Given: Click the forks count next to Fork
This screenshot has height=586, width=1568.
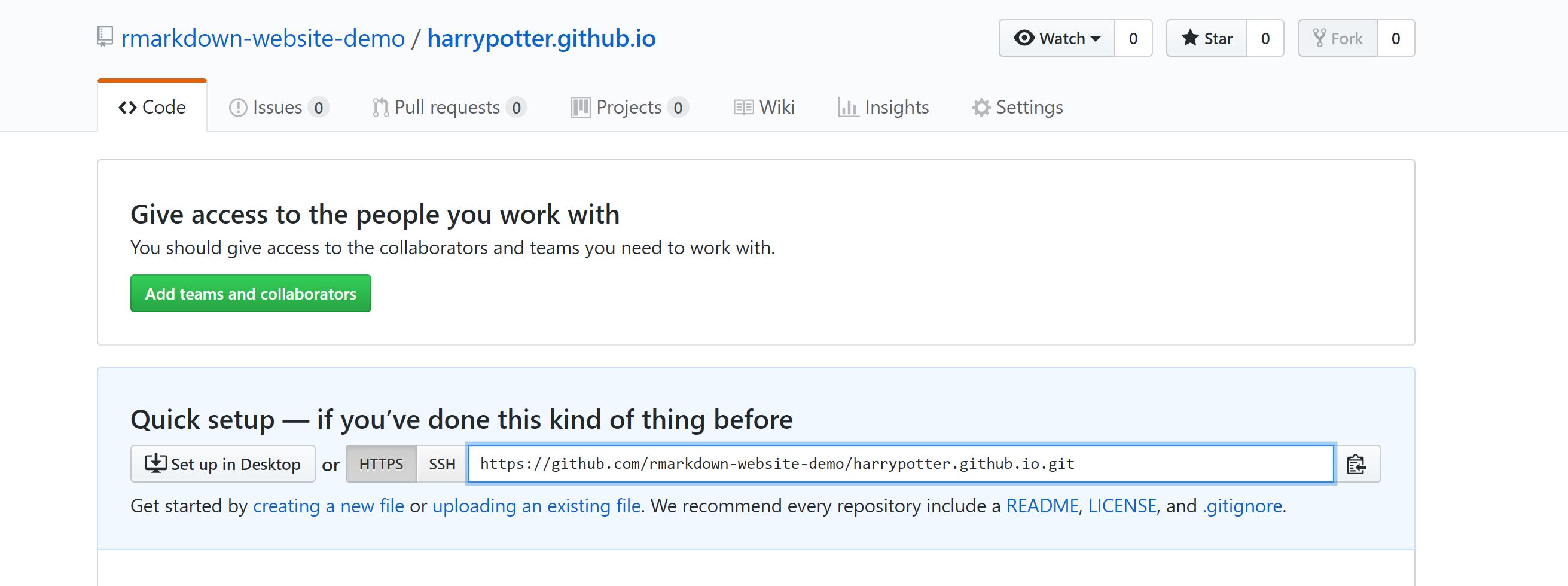Looking at the screenshot, I should (x=1396, y=38).
